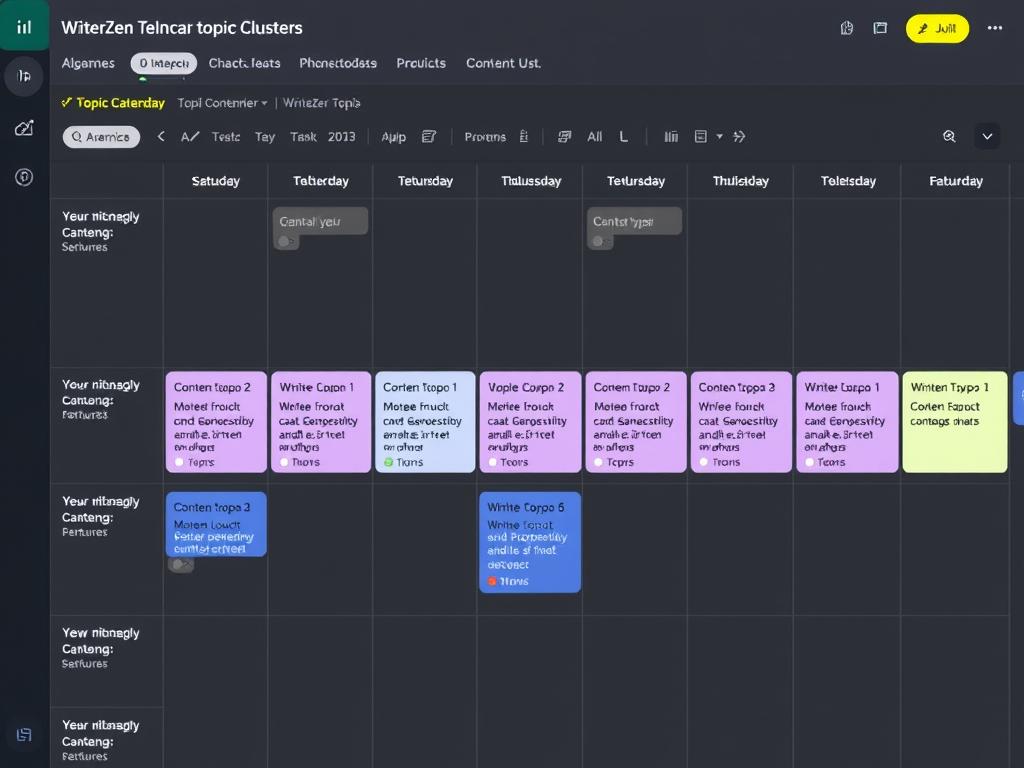Expand the chevron-down button at toolbar's far right
The height and width of the screenshot is (768, 1024).
point(988,136)
